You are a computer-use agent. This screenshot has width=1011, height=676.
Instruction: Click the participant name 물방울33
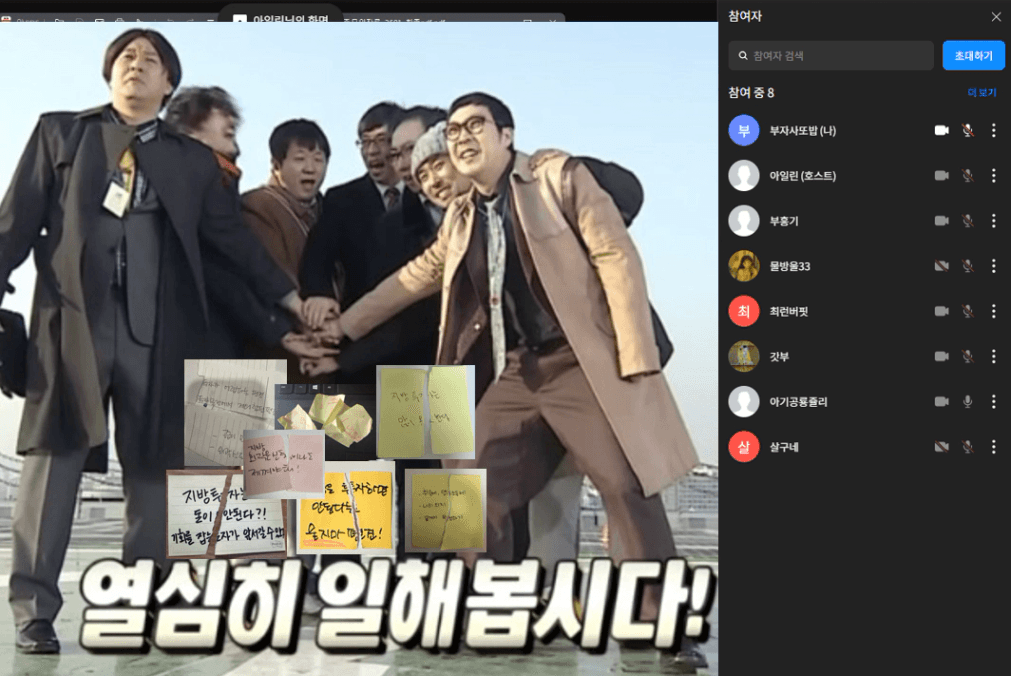point(789,266)
